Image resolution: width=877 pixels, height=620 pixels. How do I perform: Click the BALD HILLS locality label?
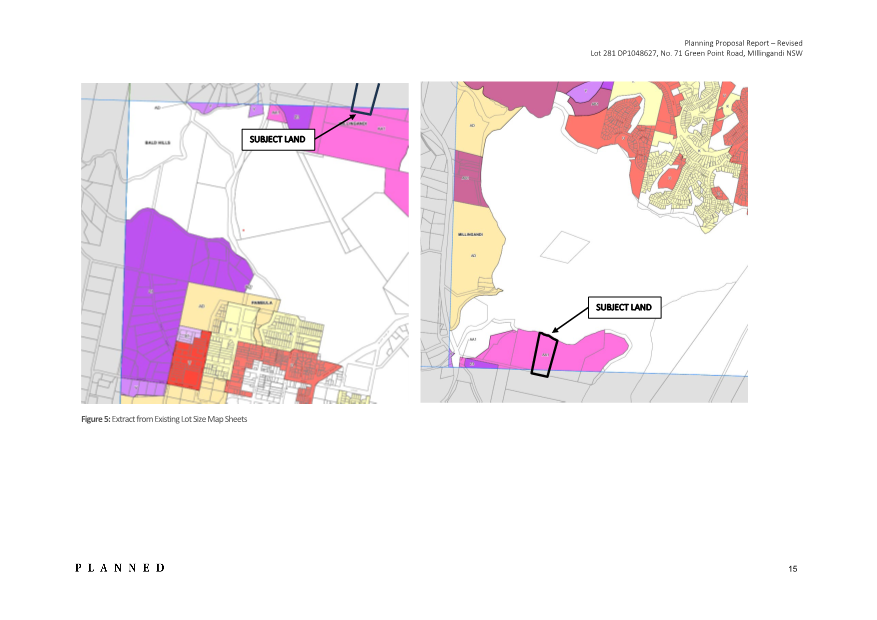pyautogui.click(x=159, y=143)
